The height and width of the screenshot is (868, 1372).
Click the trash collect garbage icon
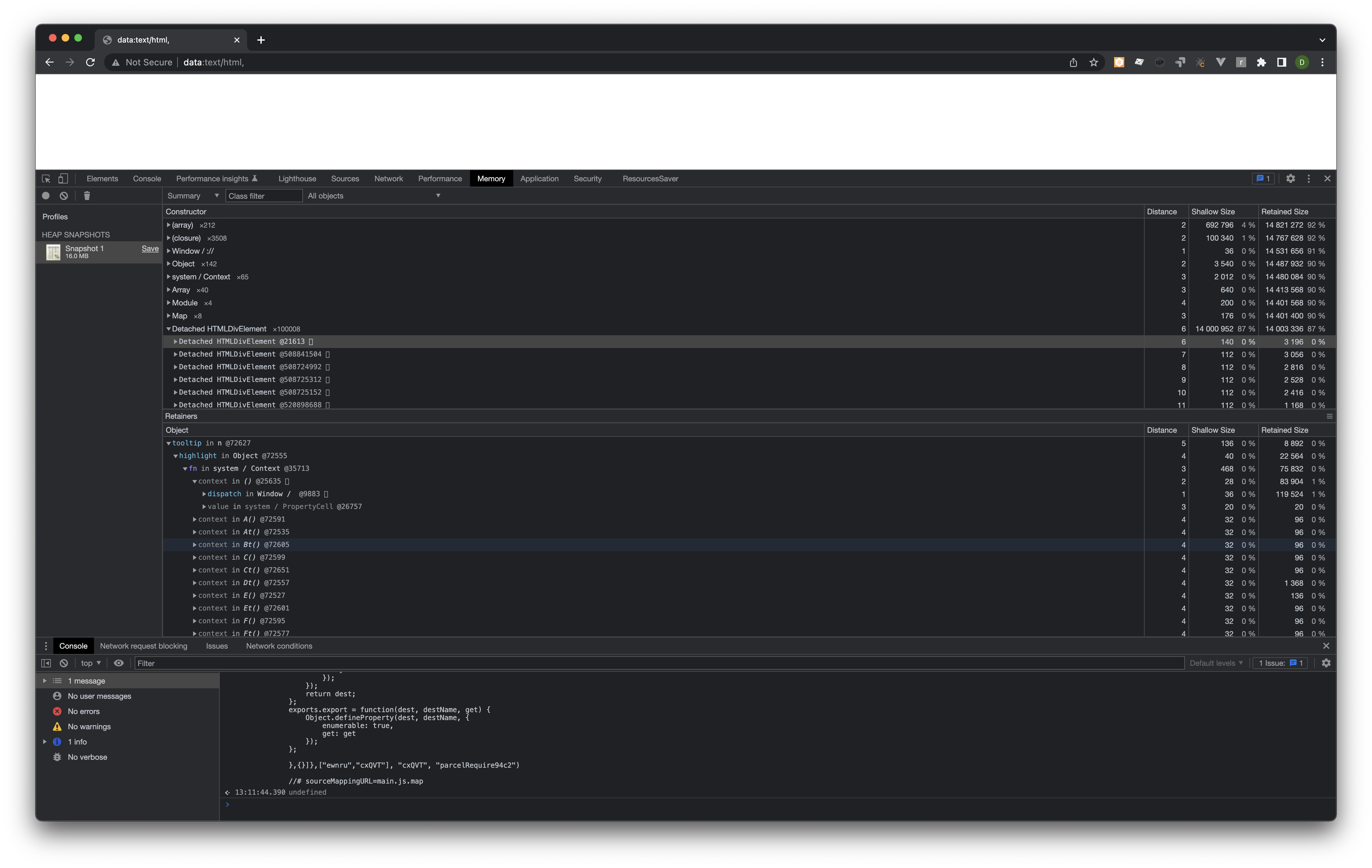click(87, 195)
